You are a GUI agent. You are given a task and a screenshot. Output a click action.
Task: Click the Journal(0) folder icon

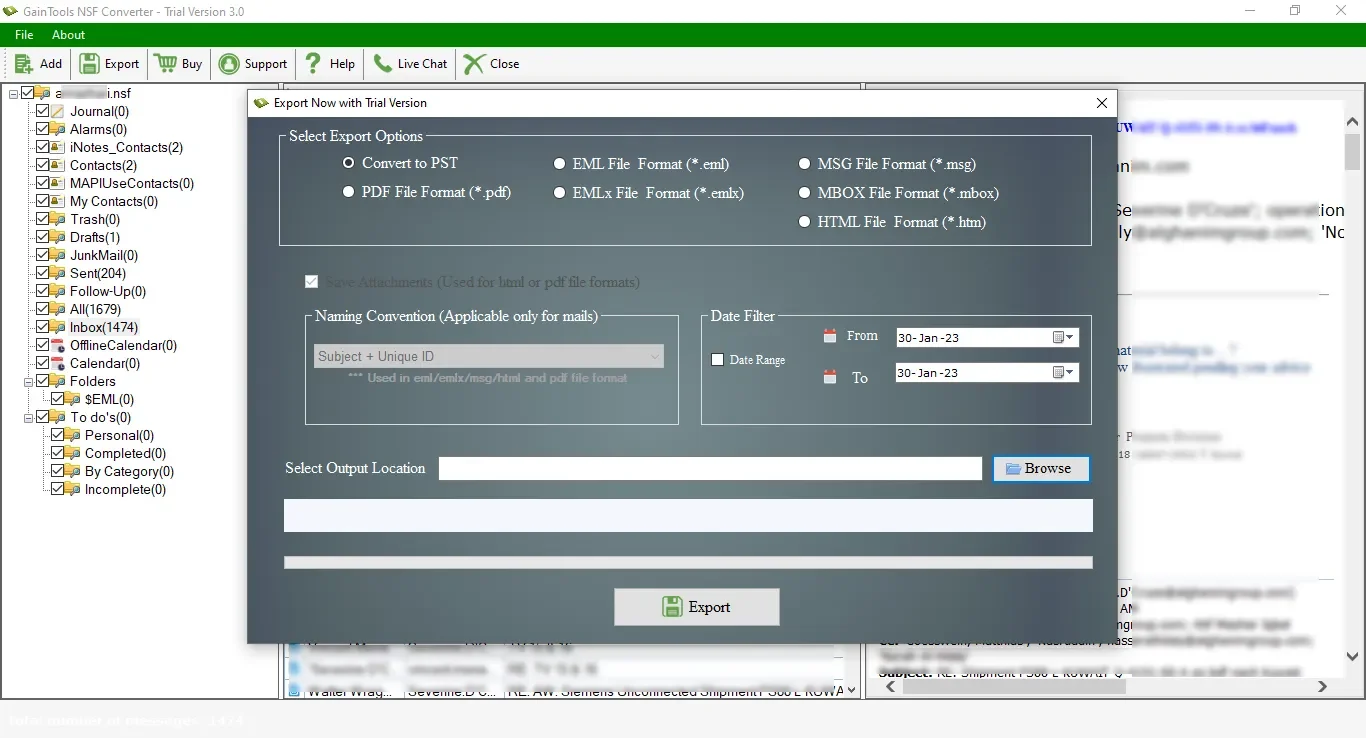[x=58, y=112]
